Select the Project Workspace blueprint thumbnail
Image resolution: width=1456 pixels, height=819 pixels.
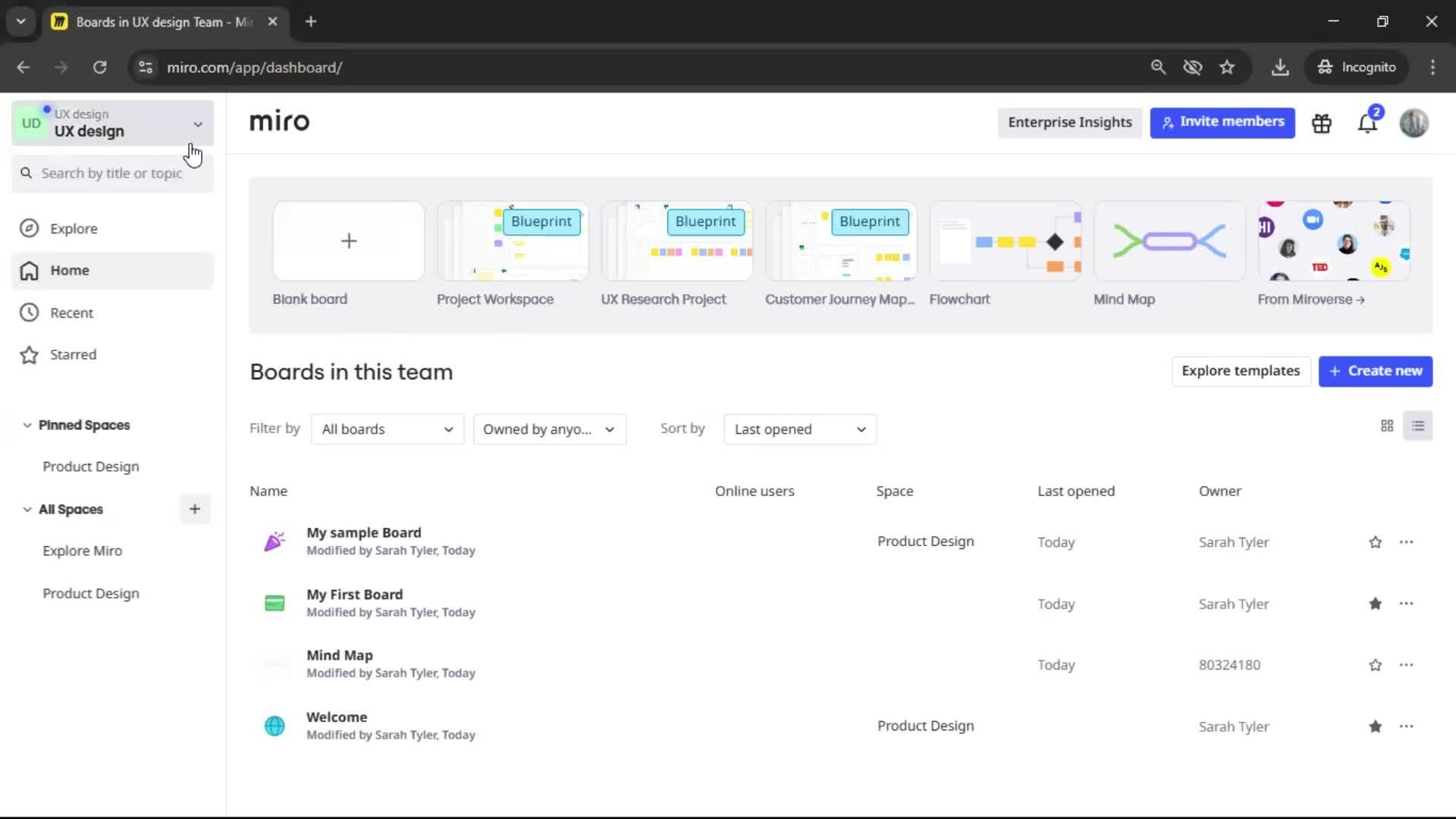tap(513, 241)
